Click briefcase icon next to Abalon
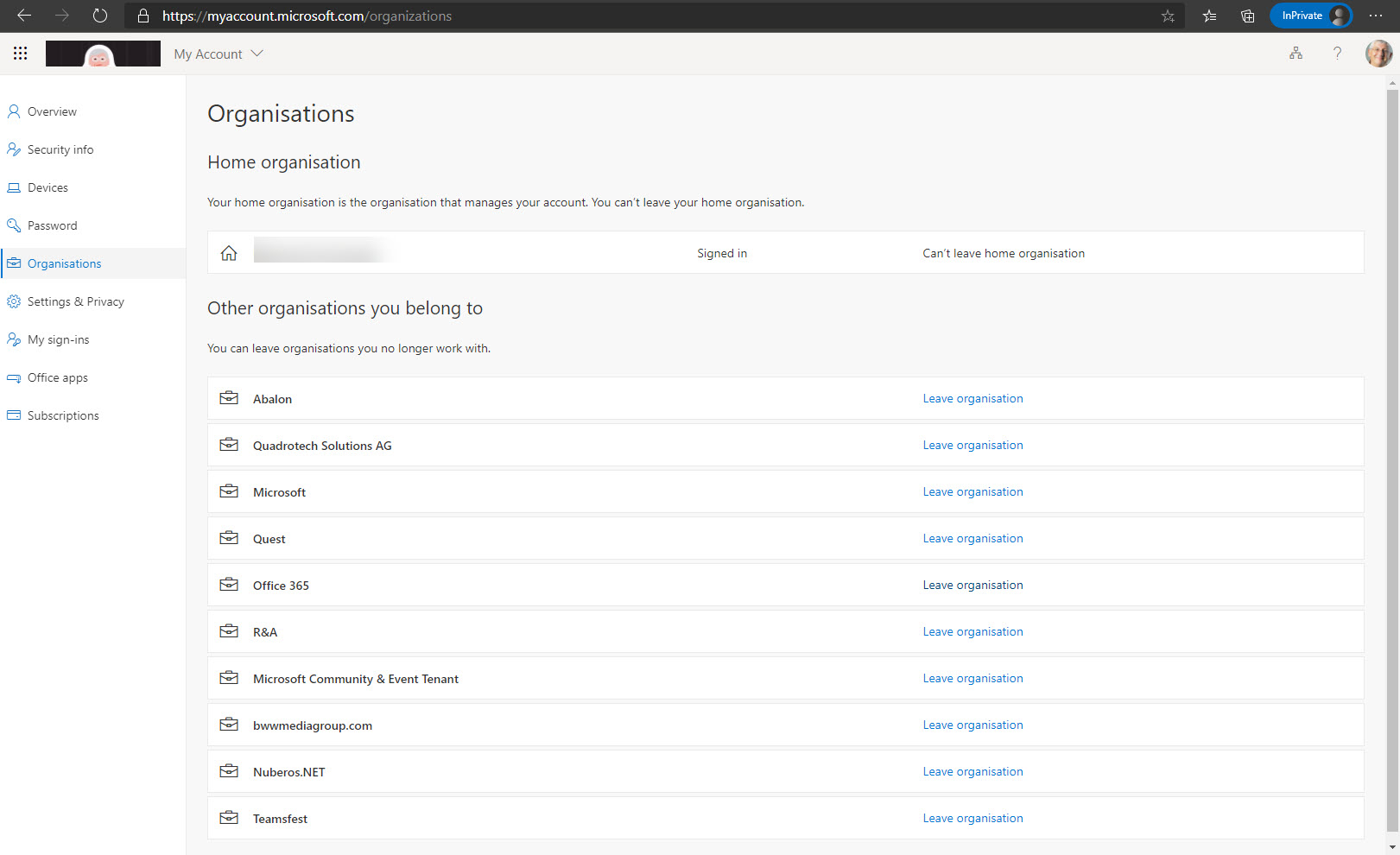1400x855 pixels. pyautogui.click(x=229, y=398)
